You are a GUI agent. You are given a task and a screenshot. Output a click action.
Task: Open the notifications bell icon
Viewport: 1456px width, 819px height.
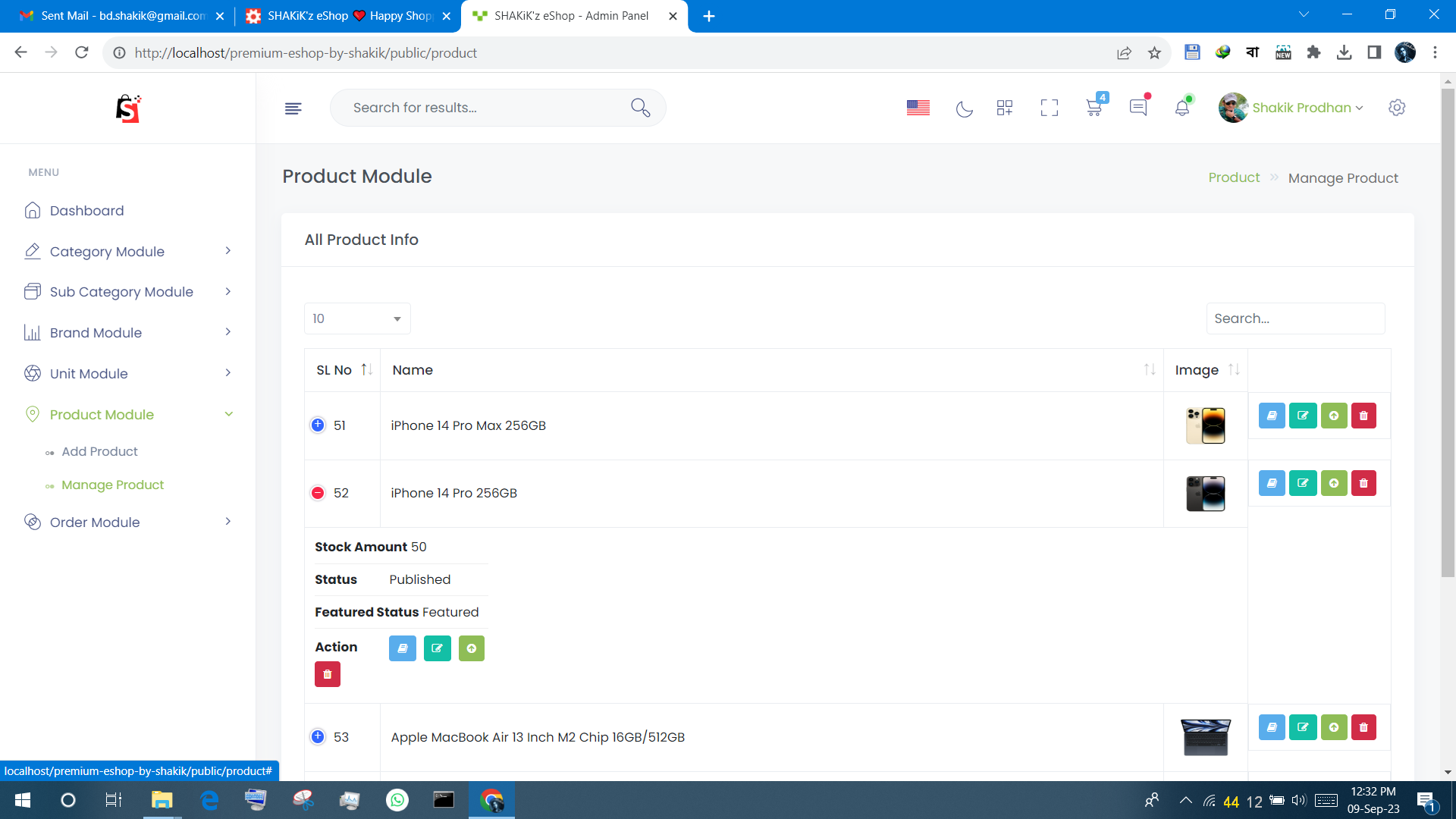(x=1182, y=108)
